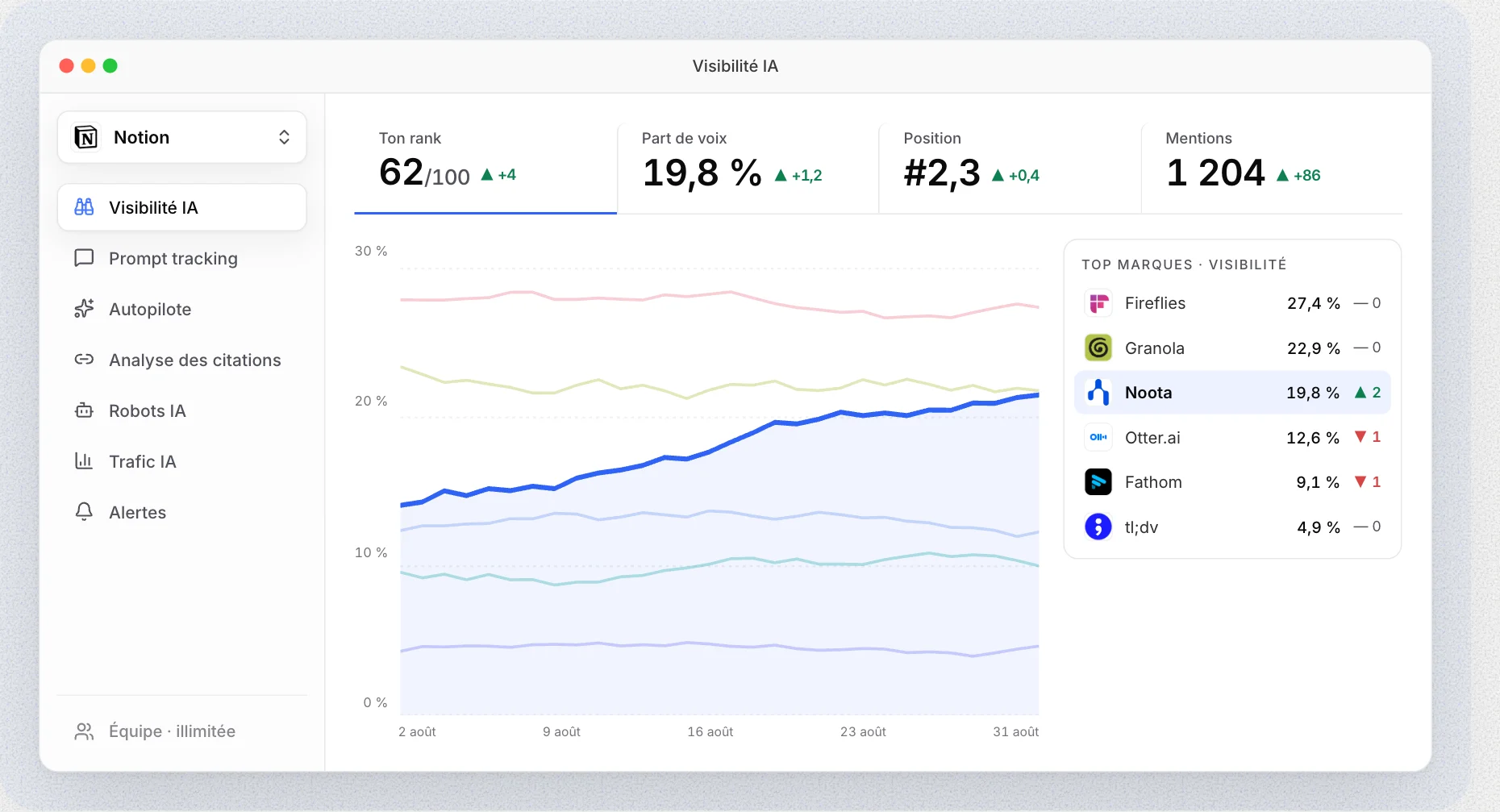1500x812 pixels.
Task: Click the Granola spiral logo icon
Action: [1098, 348]
